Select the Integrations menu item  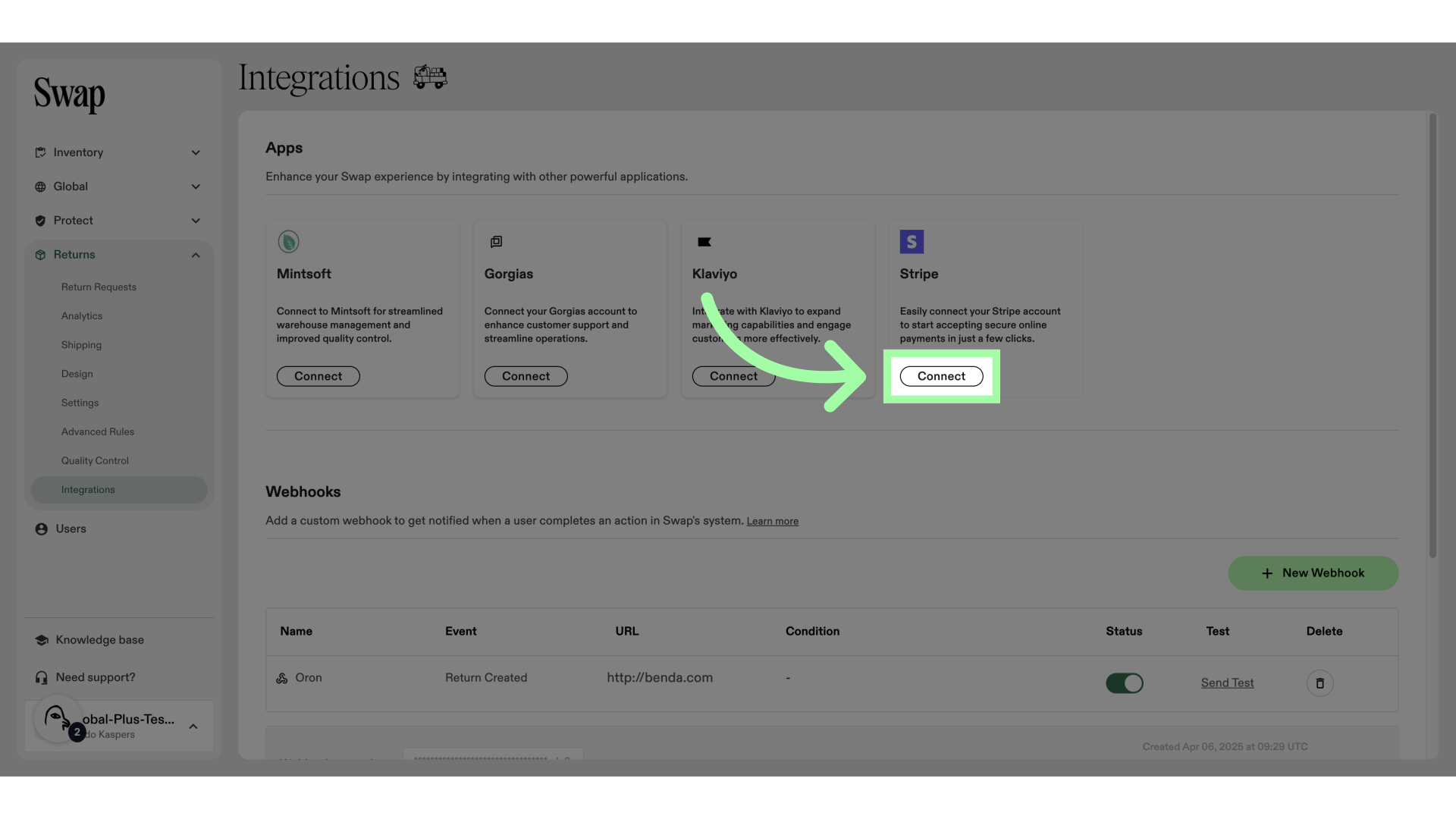tap(119, 490)
